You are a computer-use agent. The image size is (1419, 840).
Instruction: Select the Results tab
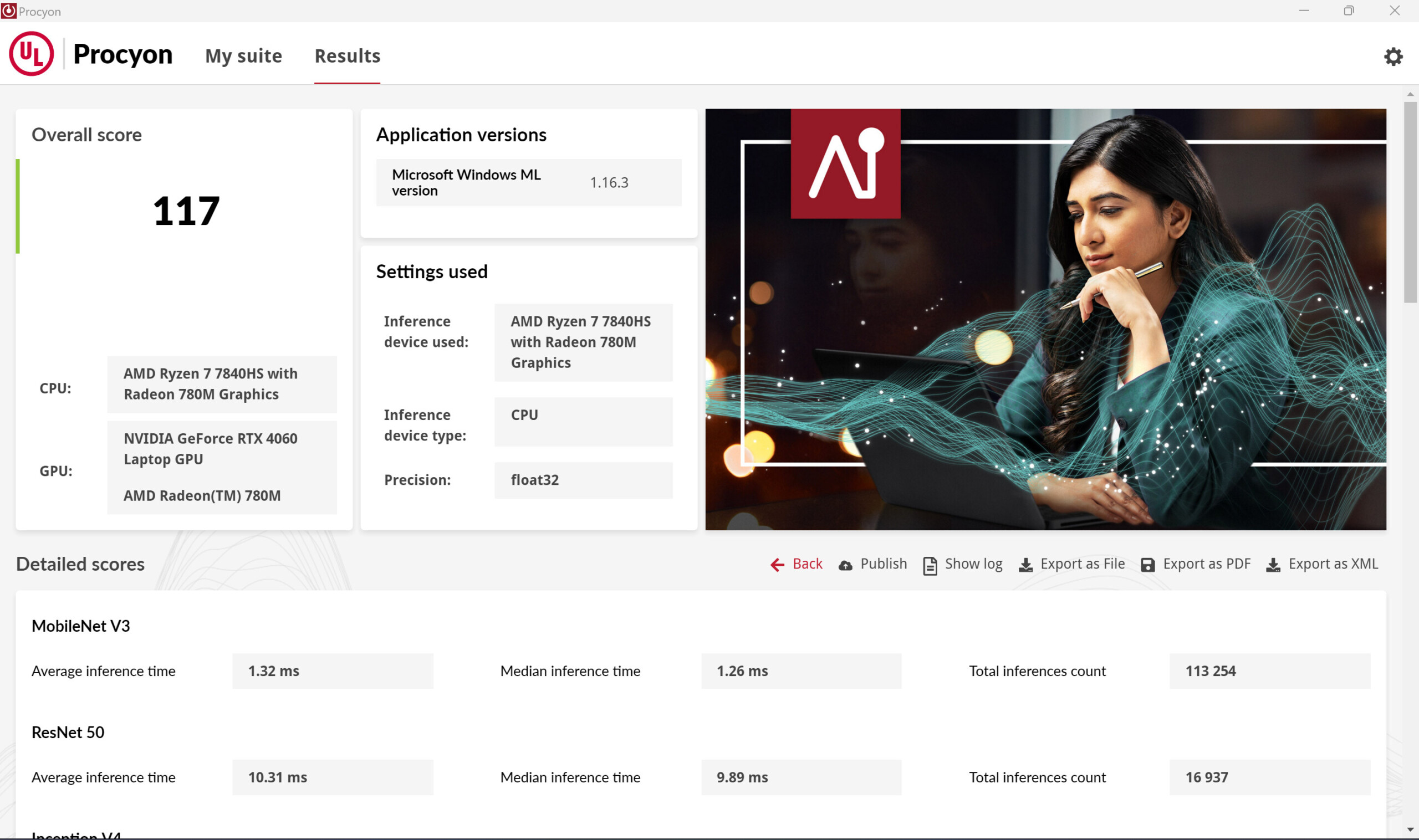pyautogui.click(x=347, y=56)
